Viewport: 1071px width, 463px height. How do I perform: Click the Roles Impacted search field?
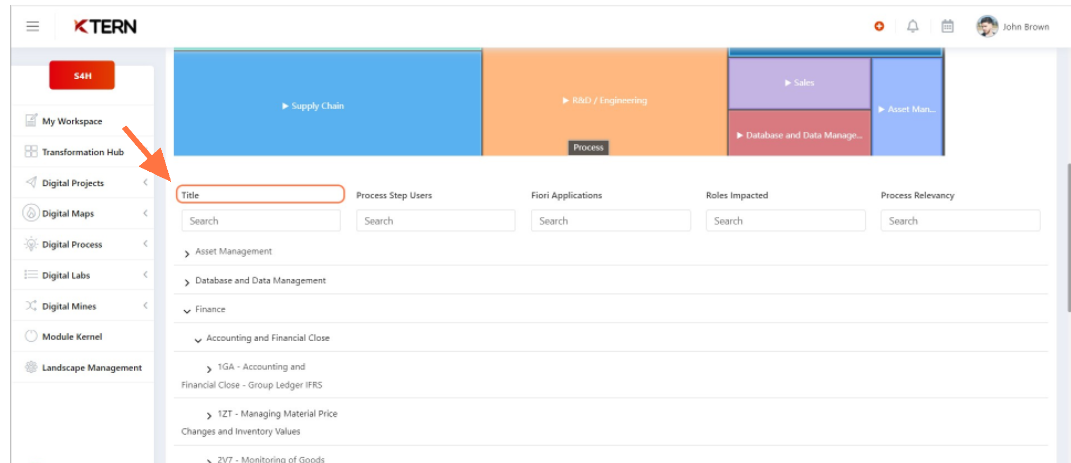click(x=785, y=221)
